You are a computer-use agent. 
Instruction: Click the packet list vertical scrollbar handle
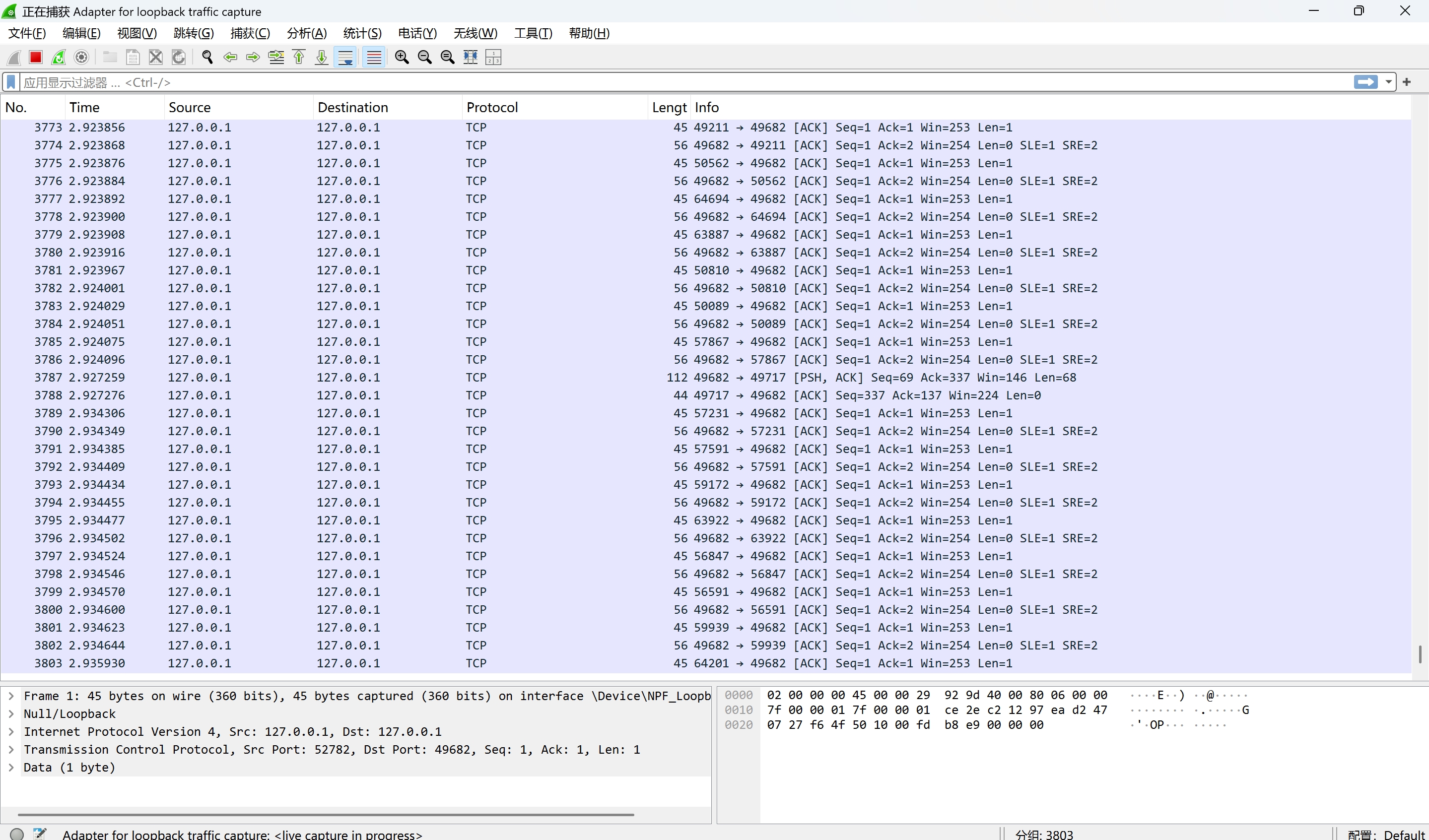[x=1420, y=653]
